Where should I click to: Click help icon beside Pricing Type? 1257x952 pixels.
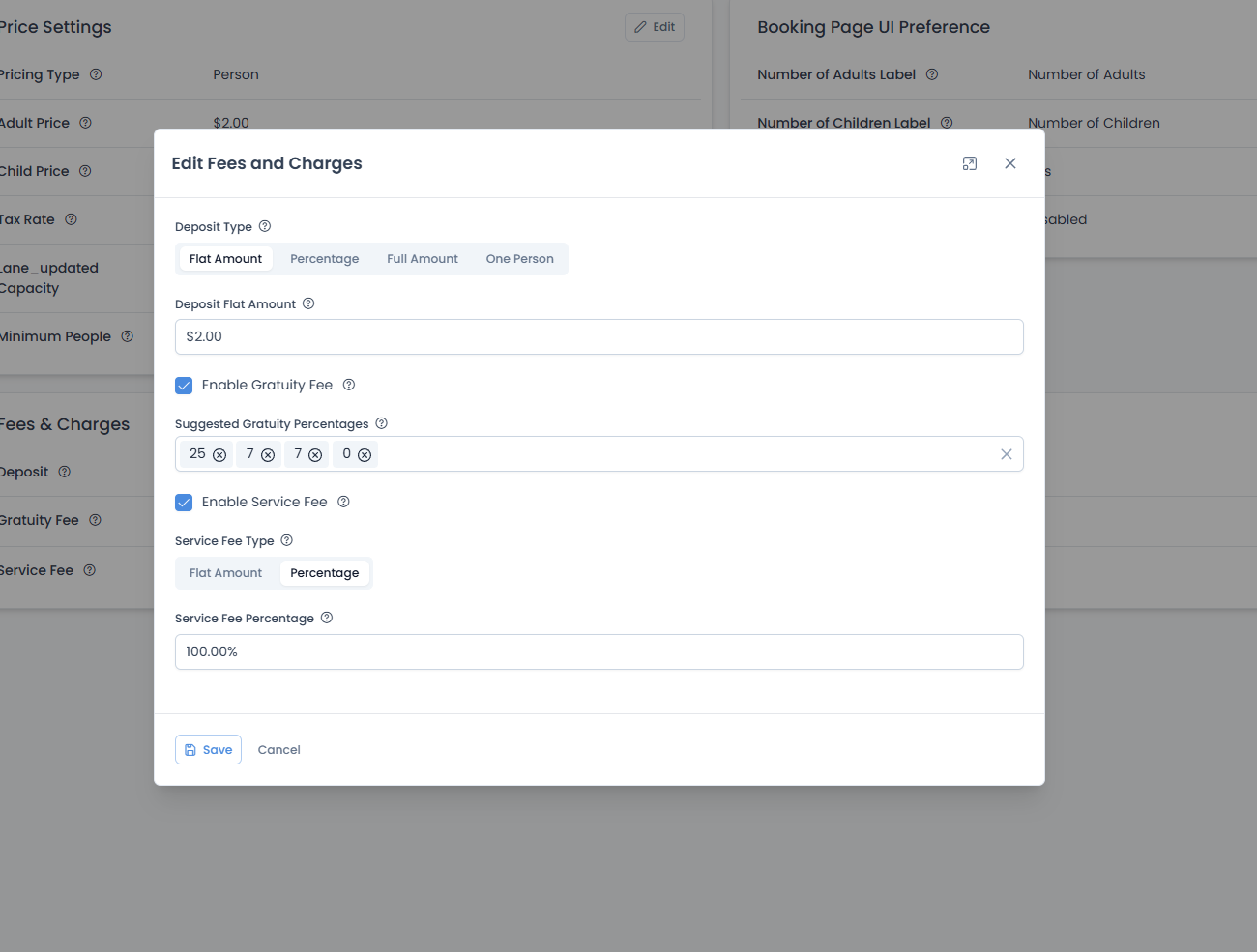coord(96,74)
